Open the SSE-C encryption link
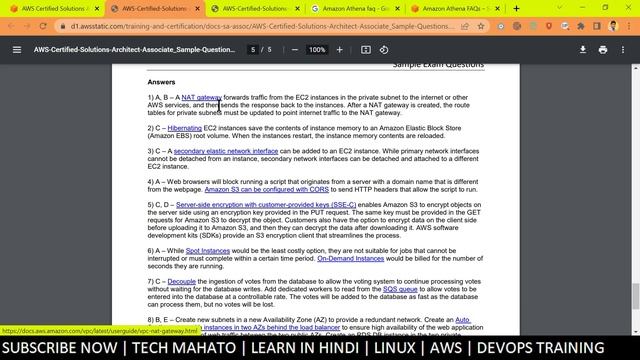Image resolution: width=640 pixels, height=360 pixels. pos(266,205)
